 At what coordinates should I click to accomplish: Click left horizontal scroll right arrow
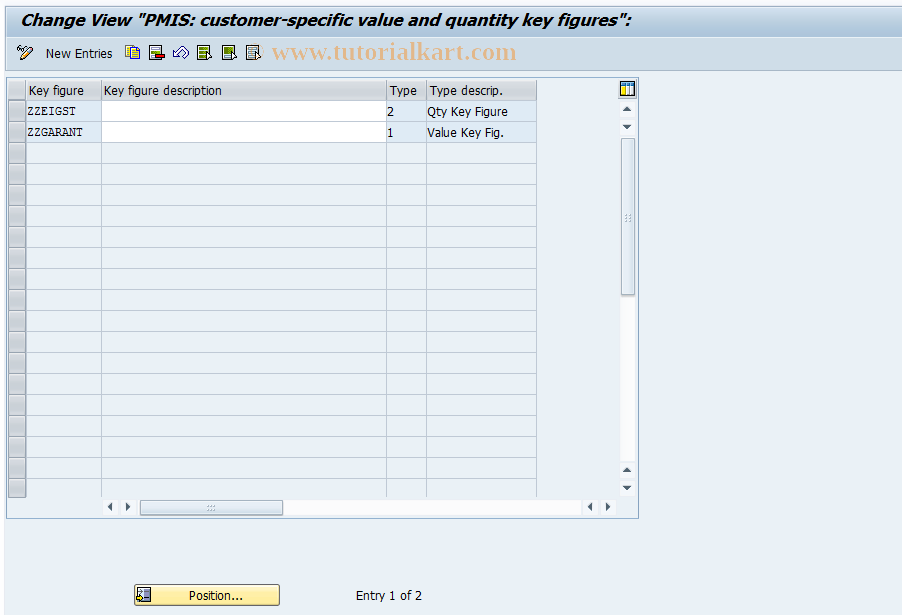click(128, 507)
